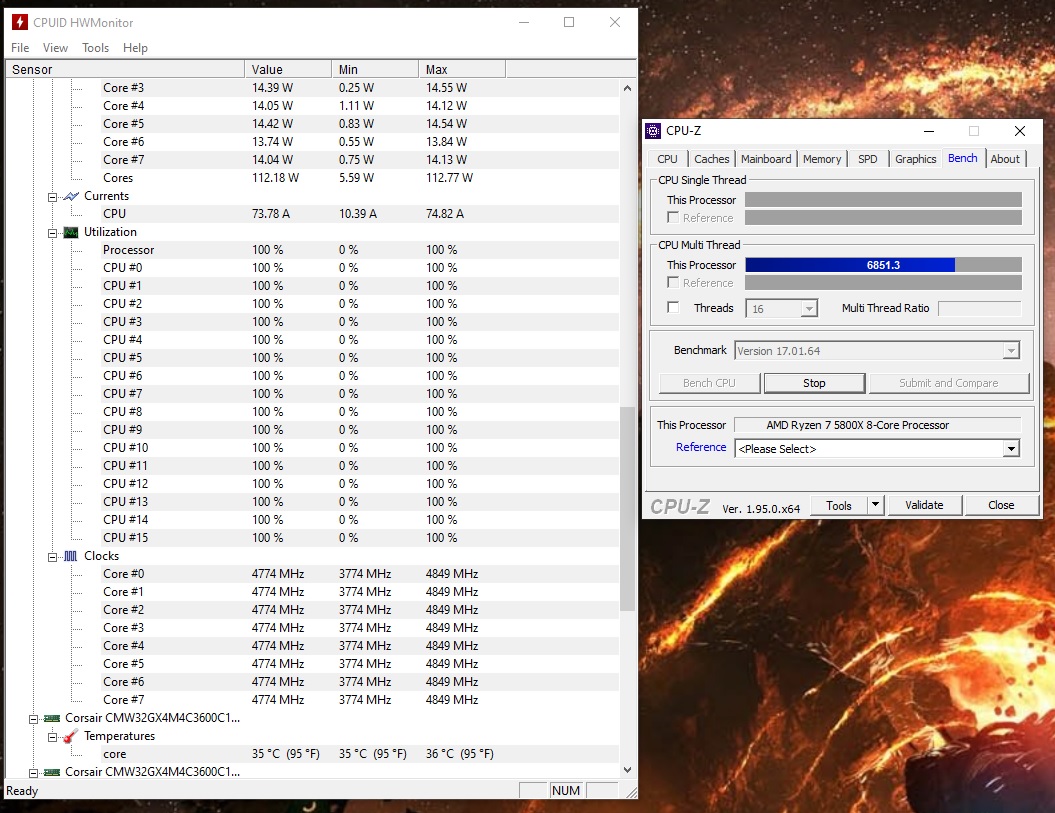Viewport: 1055px width, 813px height.
Task: Click the Multi Thread score bar 6851.3
Action: click(883, 265)
